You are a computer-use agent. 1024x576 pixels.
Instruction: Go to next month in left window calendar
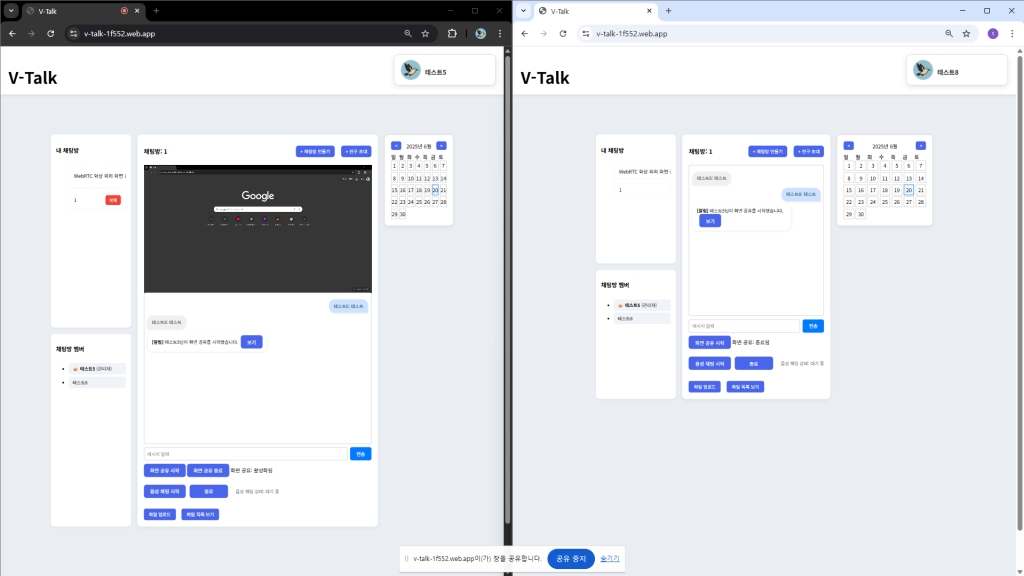tap(441, 146)
